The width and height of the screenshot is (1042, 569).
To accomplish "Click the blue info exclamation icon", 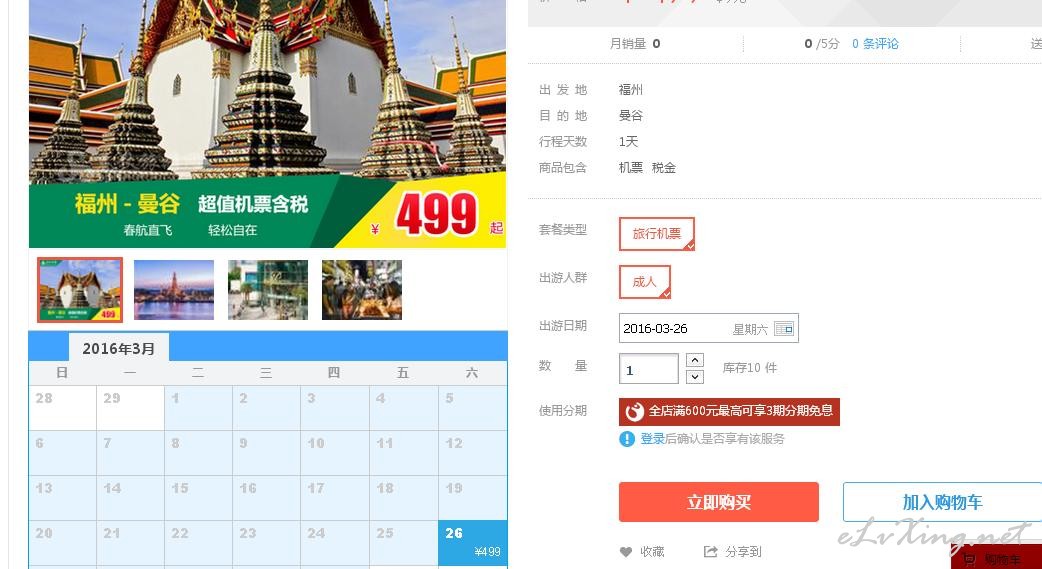I will [x=627, y=439].
